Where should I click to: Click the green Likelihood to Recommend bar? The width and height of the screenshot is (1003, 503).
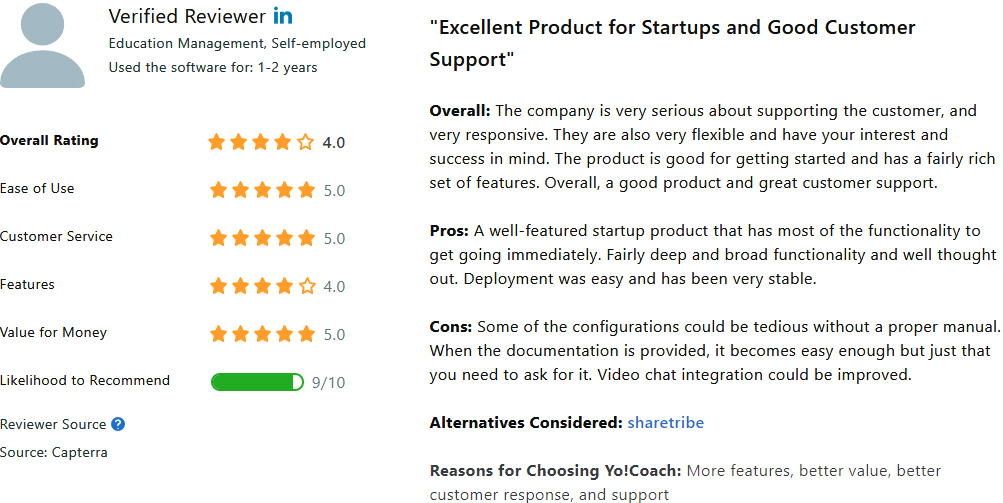257,382
